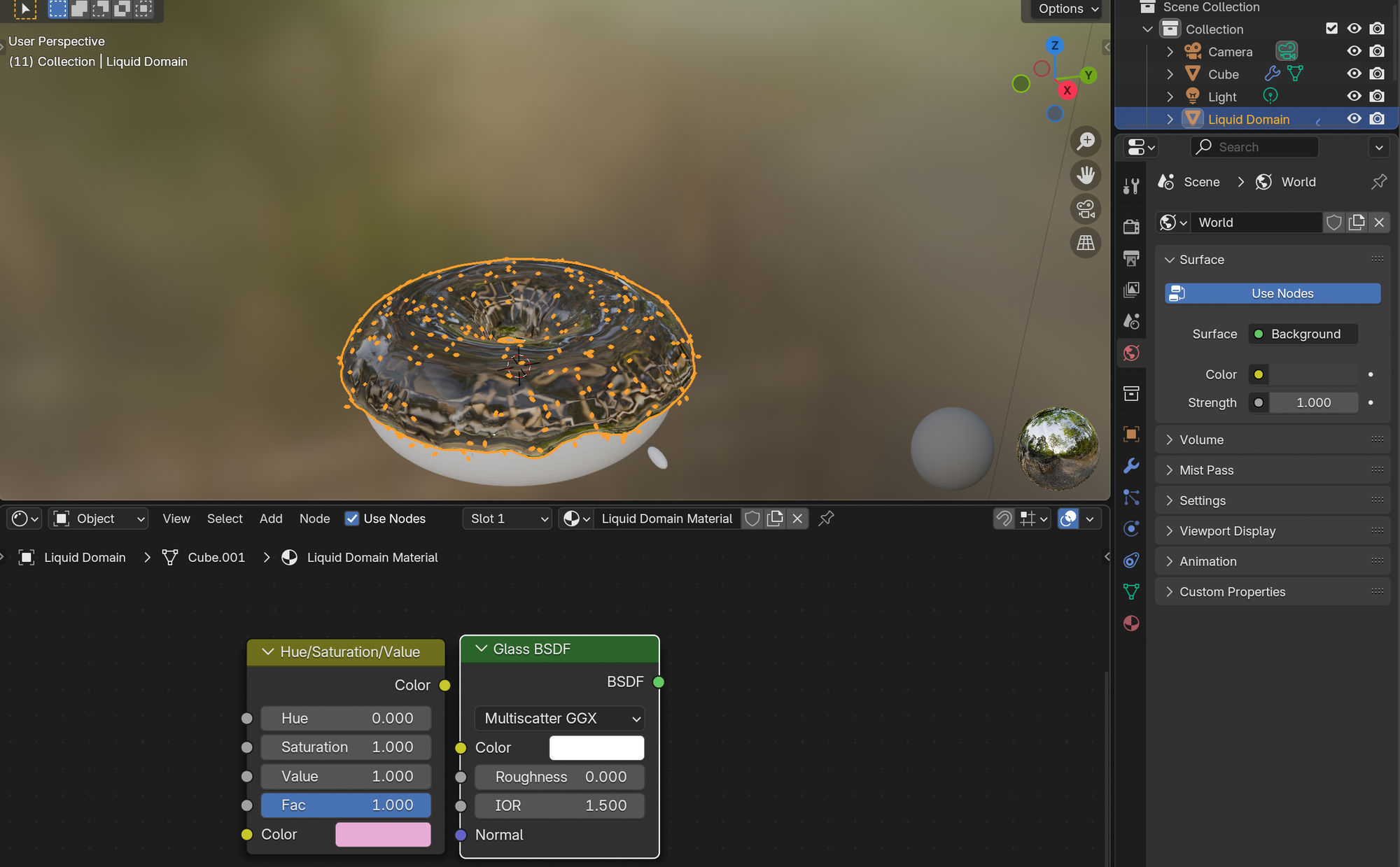Expand the Liquid Domain row in outliner

point(1170,119)
